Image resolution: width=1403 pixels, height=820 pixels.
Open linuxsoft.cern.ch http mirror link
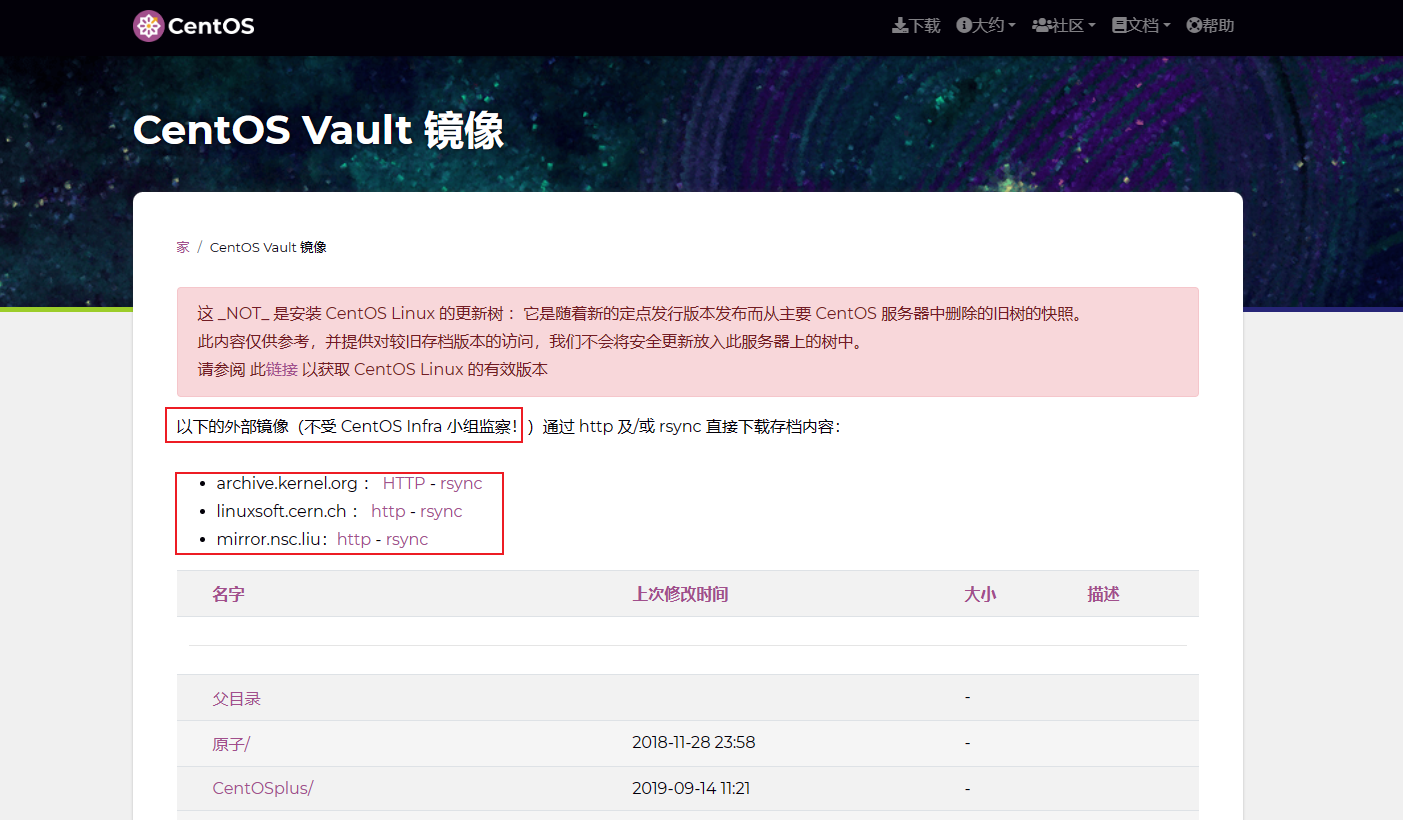[x=388, y=511]
